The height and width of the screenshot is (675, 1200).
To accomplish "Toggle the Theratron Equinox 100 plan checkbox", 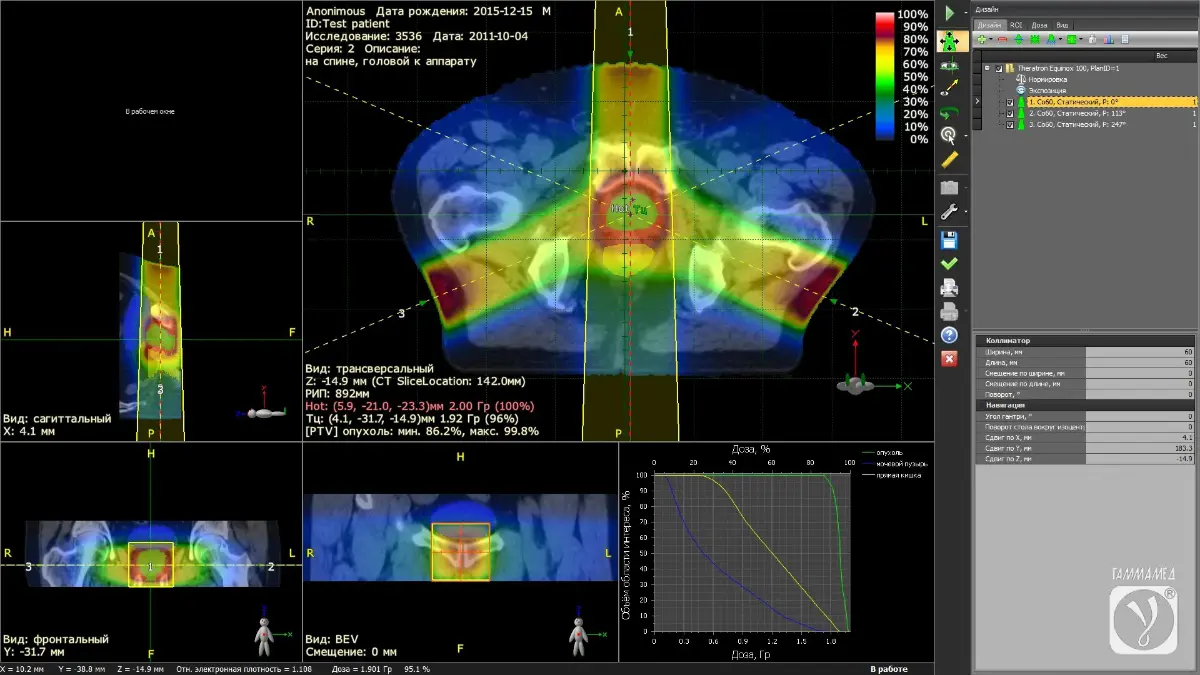I will [x=997, y=68].
